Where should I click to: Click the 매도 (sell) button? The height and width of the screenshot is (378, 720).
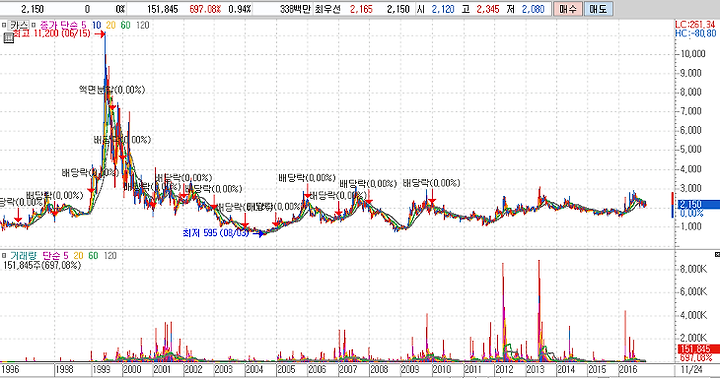tap(598, 9)
